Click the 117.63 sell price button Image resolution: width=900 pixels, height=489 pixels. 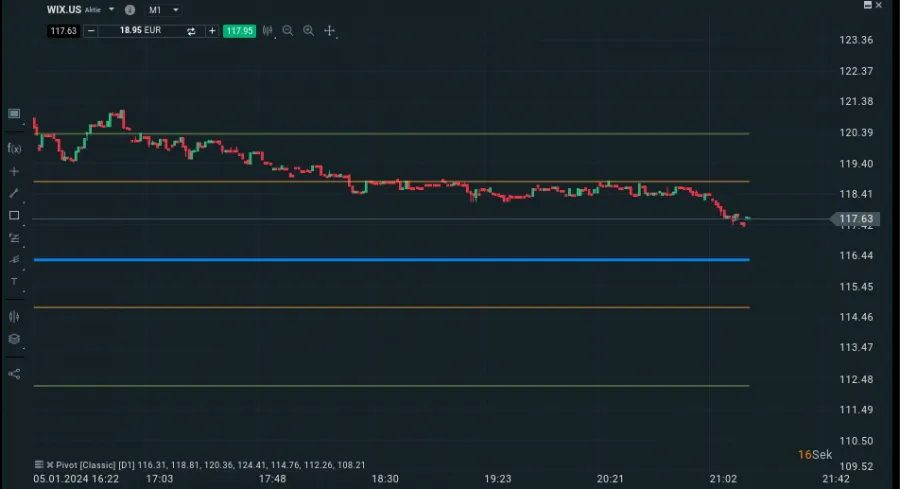[x=63, y=31]
